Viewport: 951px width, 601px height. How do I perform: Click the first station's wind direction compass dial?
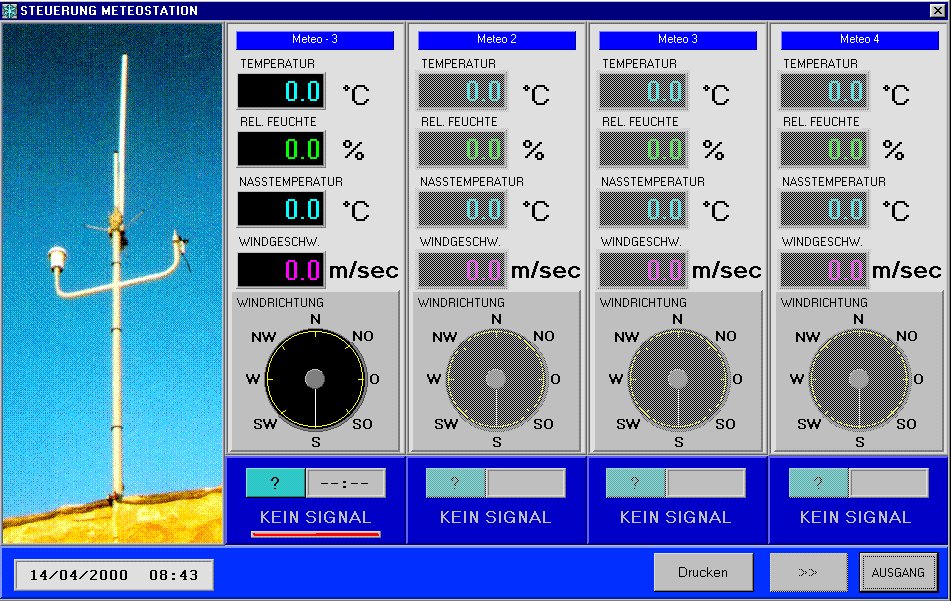(315, 379)
